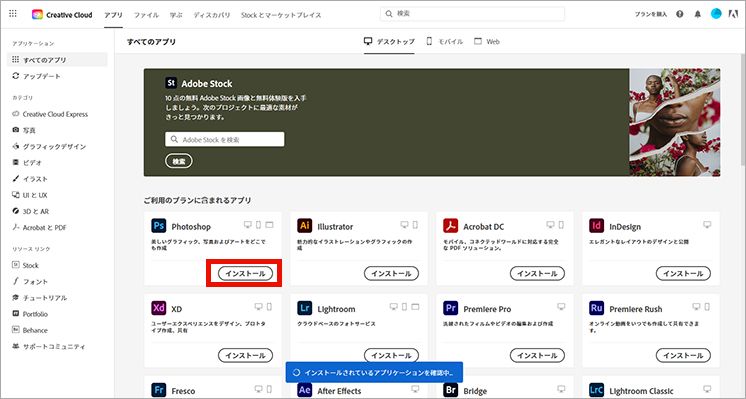The width and height of the screenshot is (746, 399).
Task: Install Premiere Rush with the インストール button
Action: (684, 355)
